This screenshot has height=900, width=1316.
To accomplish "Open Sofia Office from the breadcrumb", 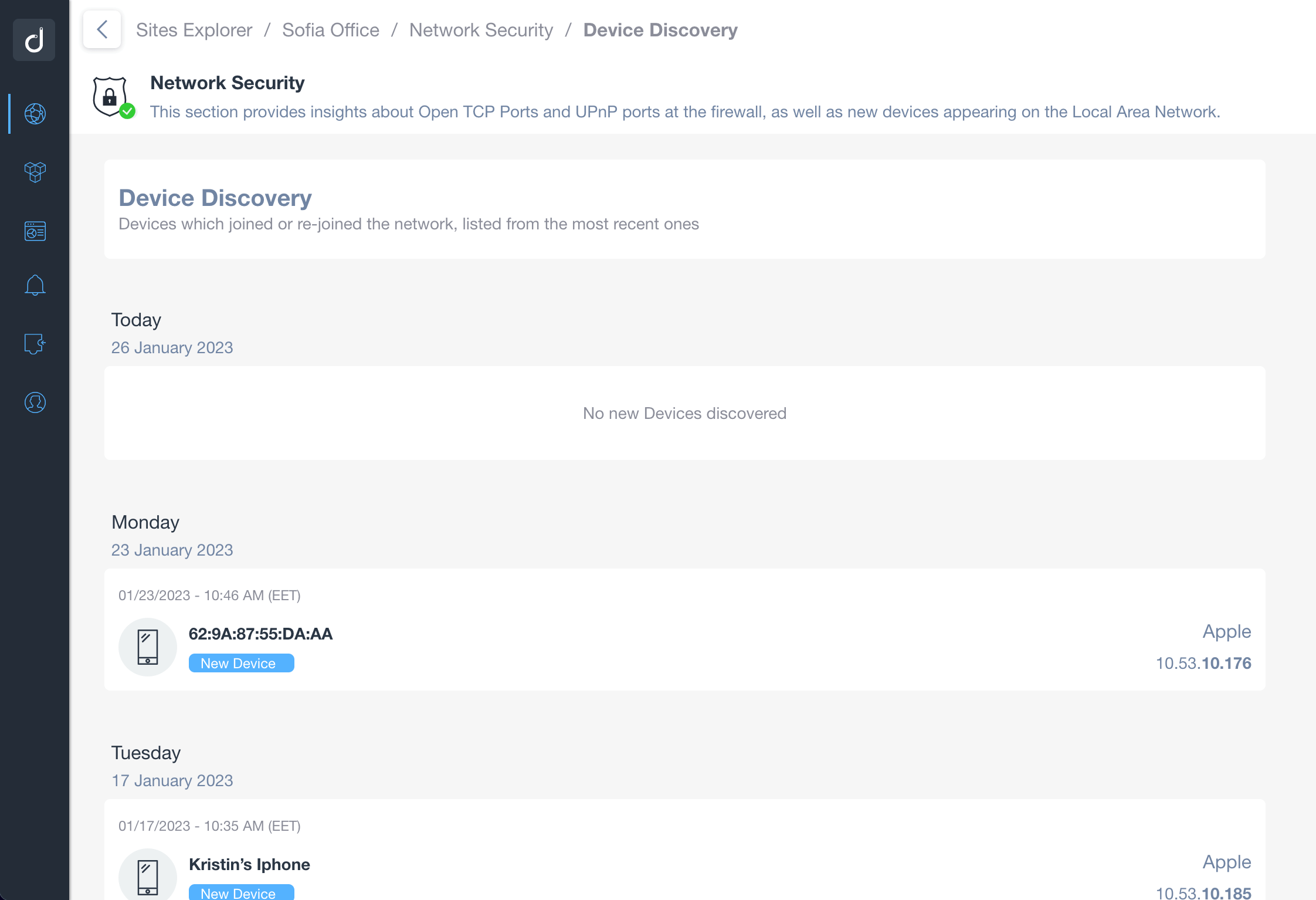I will [331, 30].
